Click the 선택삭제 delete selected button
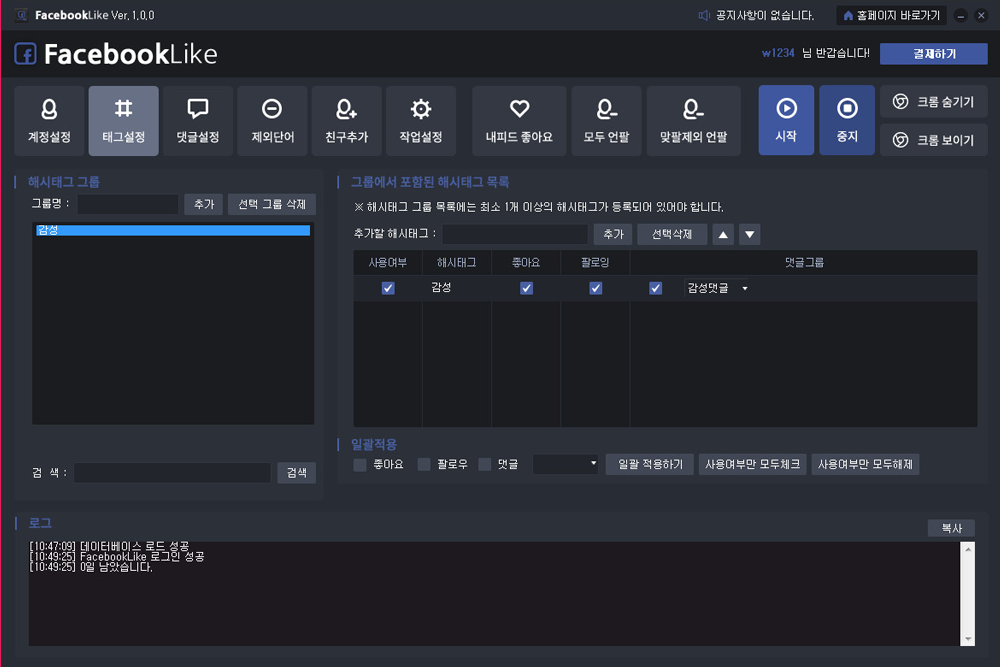This screenshot has width=1000, height=667. point(672,234)
